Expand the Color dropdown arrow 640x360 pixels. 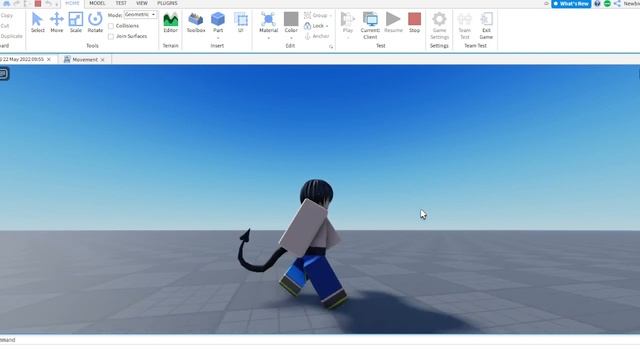[x=291, y=38]
